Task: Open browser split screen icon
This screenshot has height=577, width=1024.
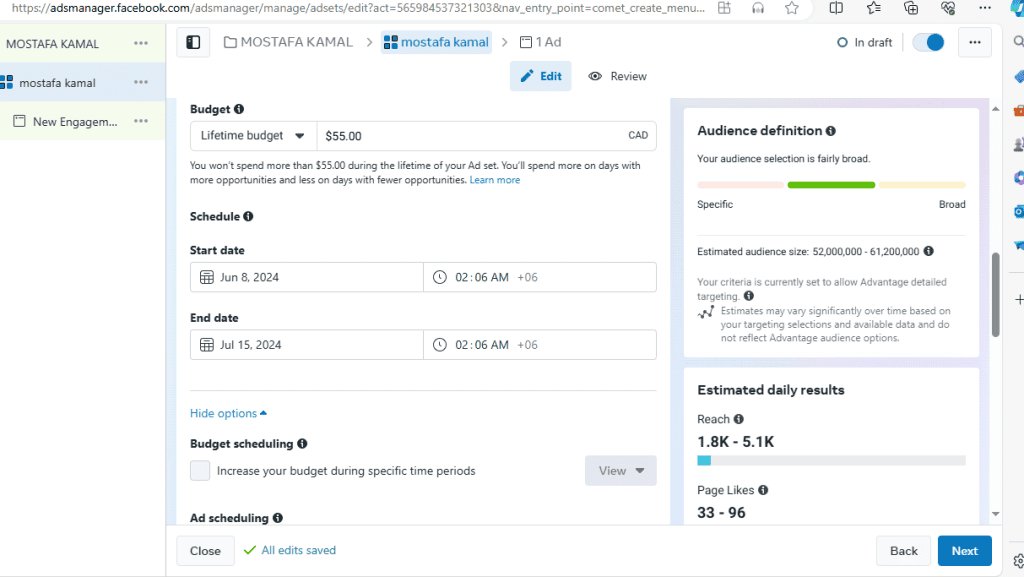Action: click(836, 8)
